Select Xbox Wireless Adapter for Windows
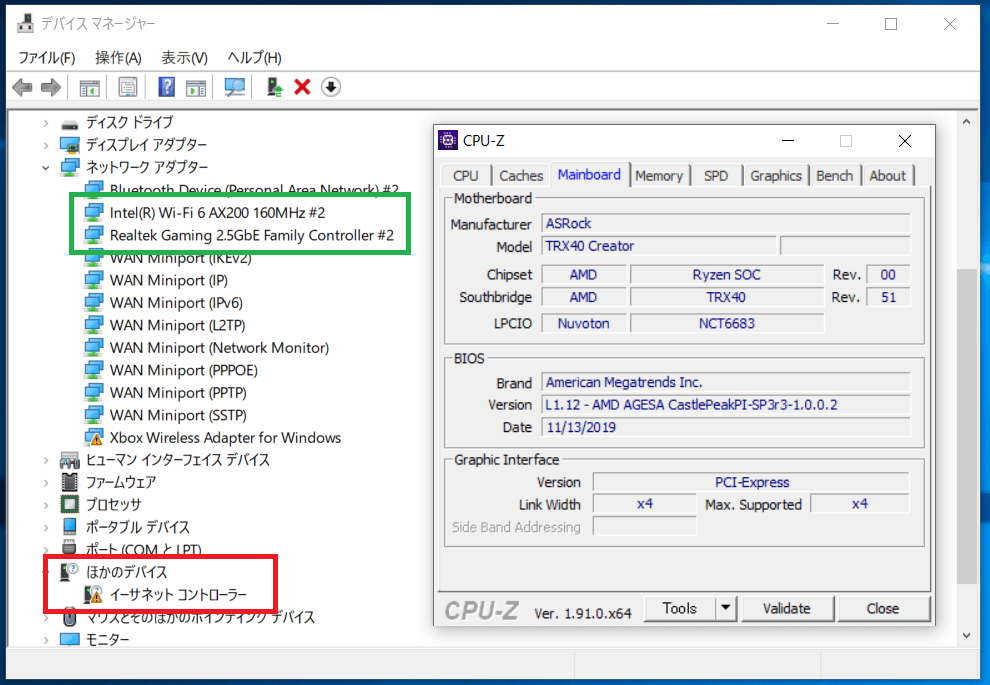 pyautogui.click(x=225, y=438)
